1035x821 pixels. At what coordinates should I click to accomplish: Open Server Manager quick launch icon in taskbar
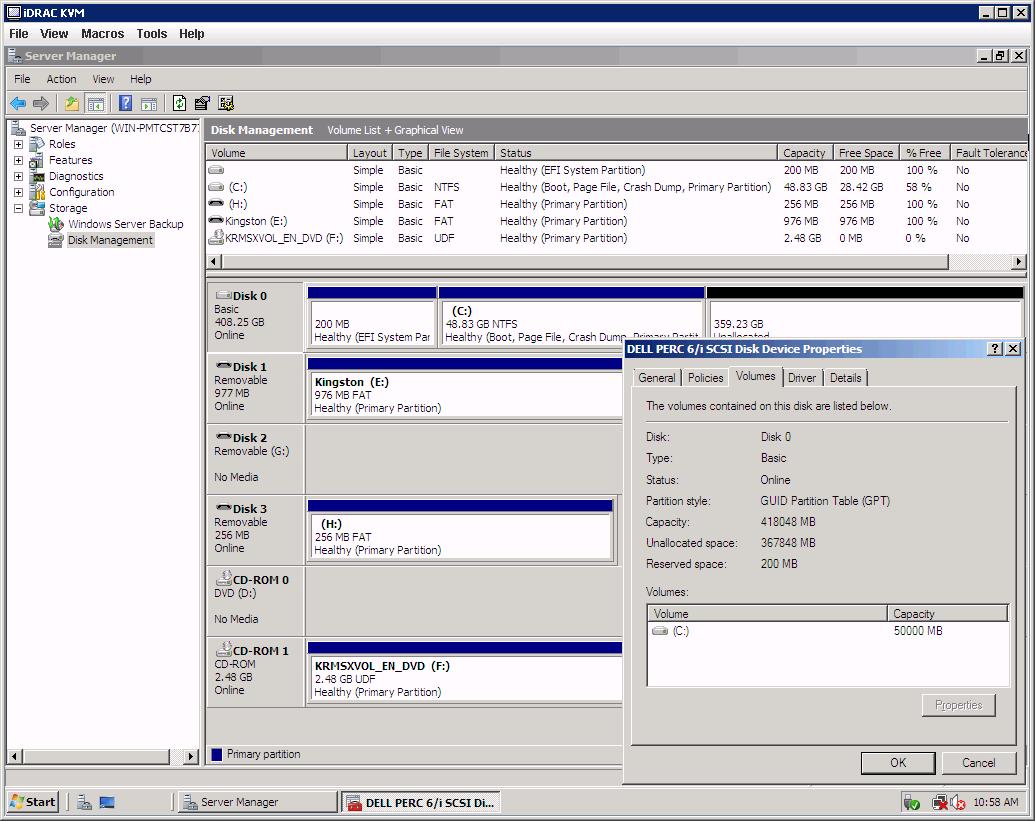click(x=84, y=802)
